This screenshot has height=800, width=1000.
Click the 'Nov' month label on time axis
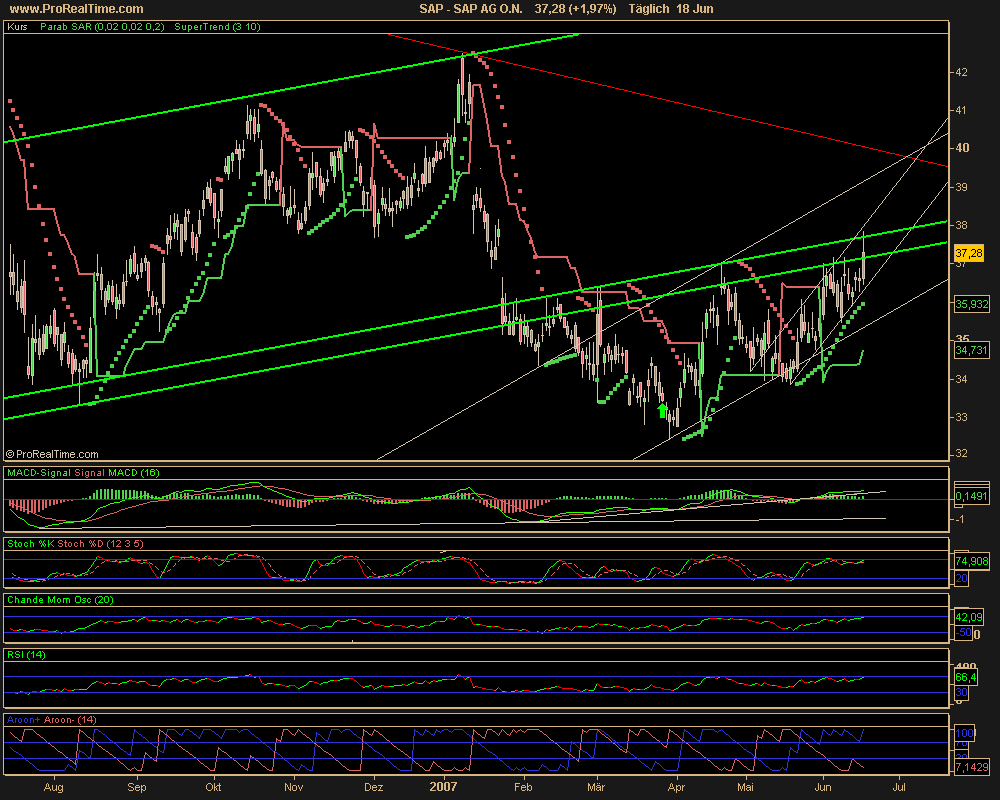point(293,787)
